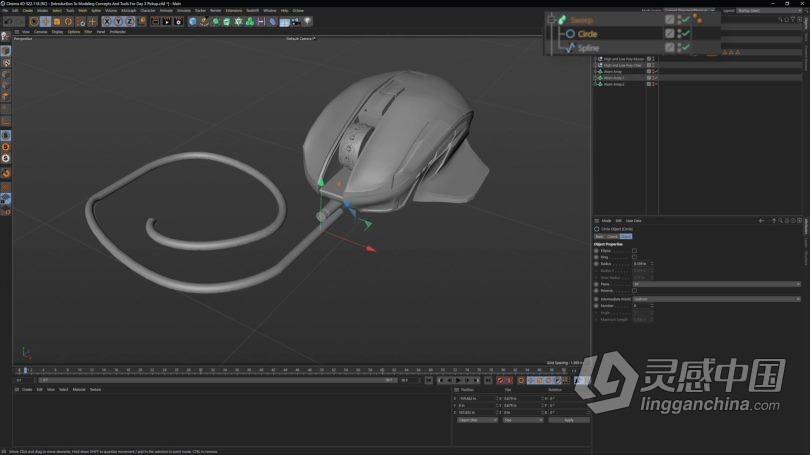Viewport: 810px width, 455px height.
Task: Switch to the Coord. attribute tab
Action: (x=612, y=237)
